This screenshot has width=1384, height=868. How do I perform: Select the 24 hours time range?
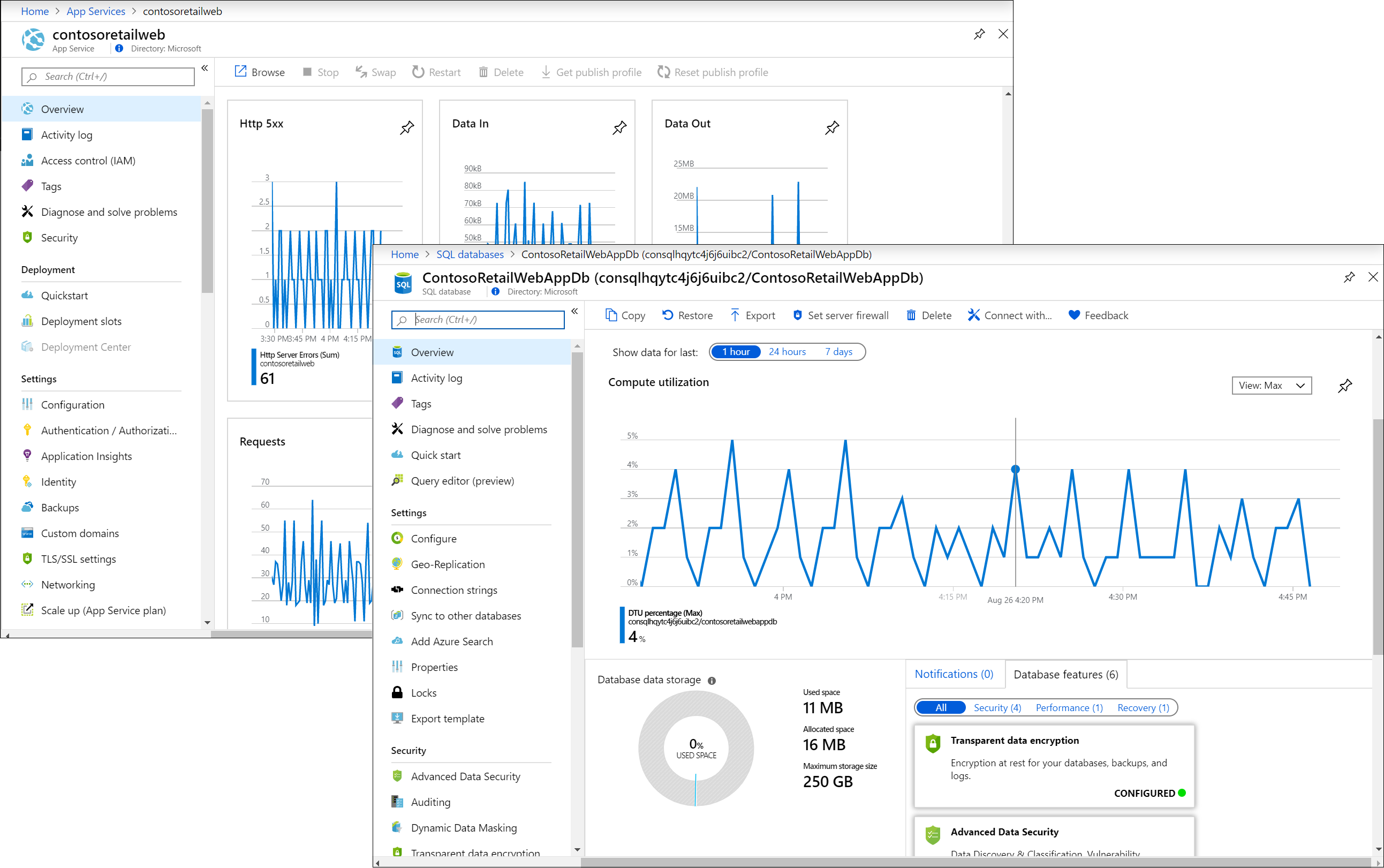(x=787, y=352)
